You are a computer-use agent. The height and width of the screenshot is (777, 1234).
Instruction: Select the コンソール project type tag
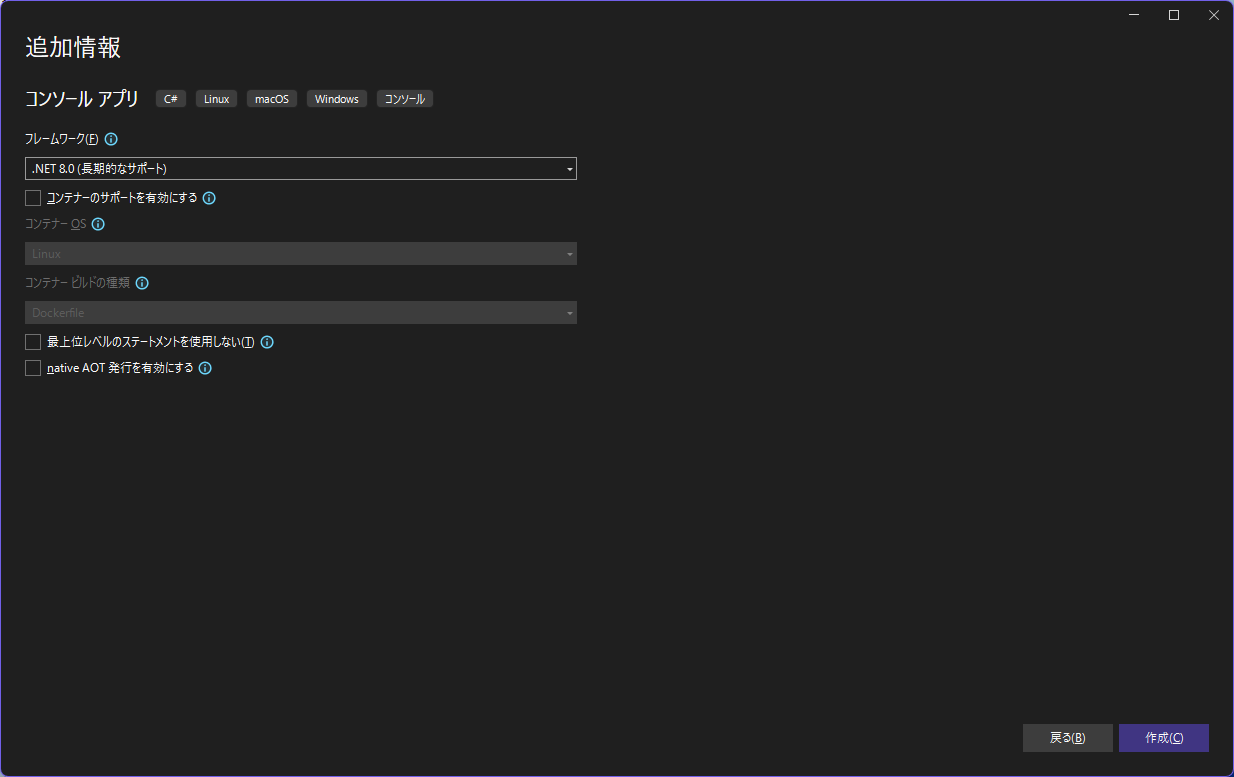point(404,98)
